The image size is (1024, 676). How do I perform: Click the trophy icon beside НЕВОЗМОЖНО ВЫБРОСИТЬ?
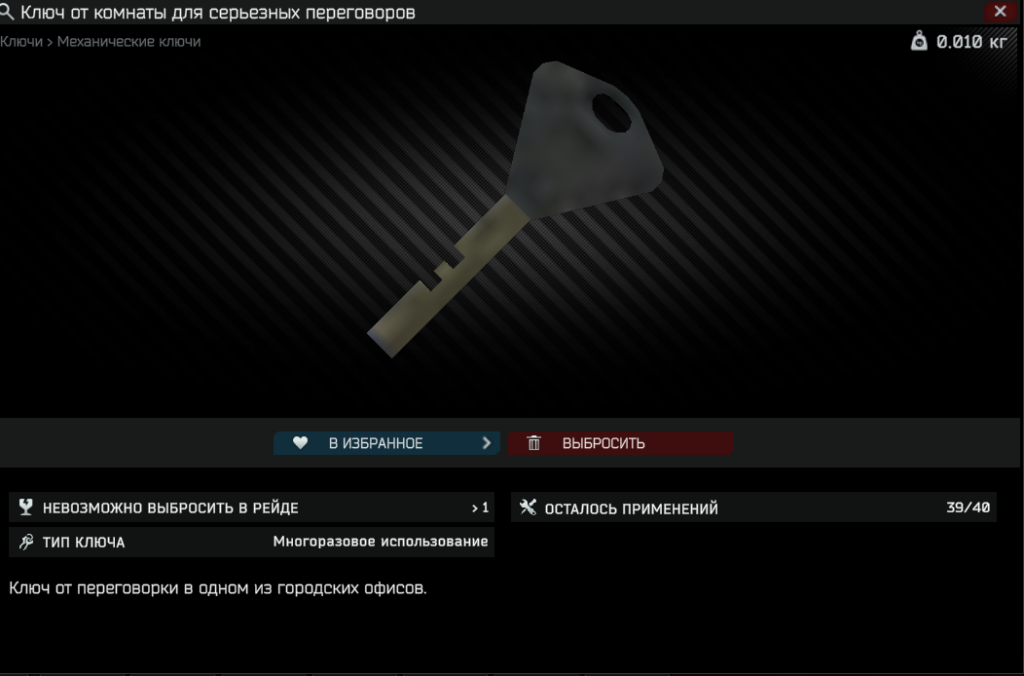(x=25, y=507)
